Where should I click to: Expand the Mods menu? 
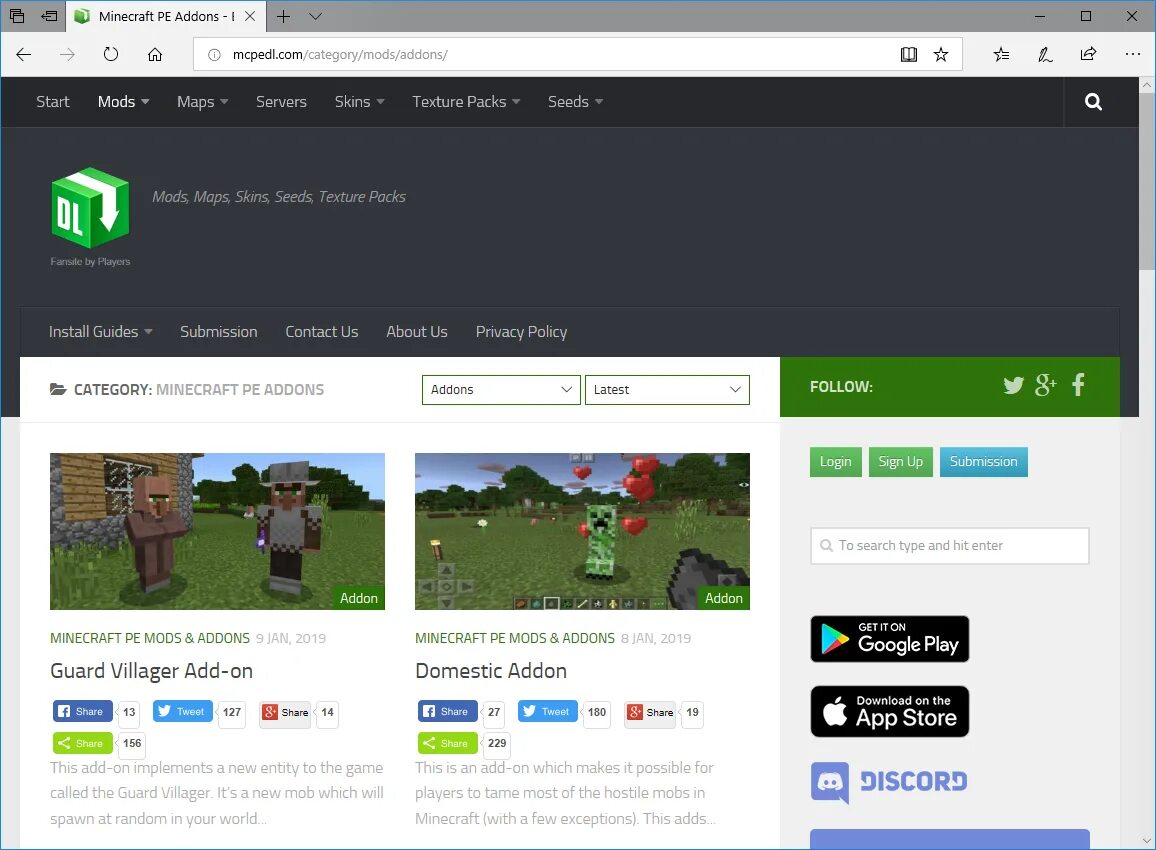point(123,102)
